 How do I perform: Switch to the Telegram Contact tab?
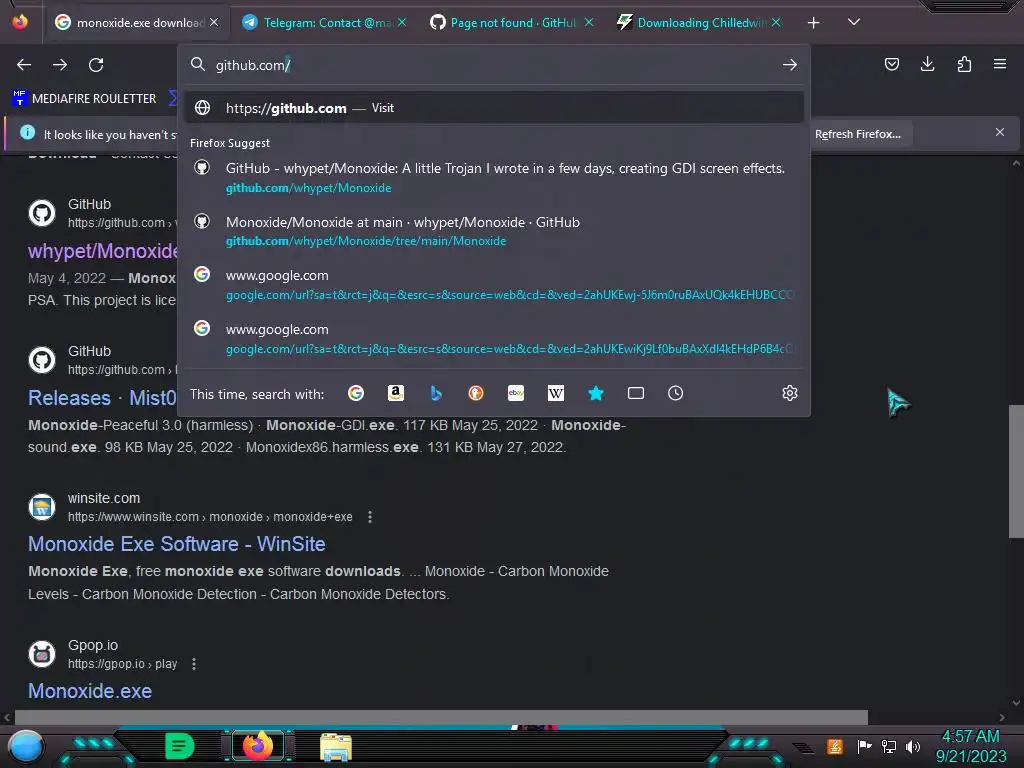pyautogui.click(x=325, y=23)
